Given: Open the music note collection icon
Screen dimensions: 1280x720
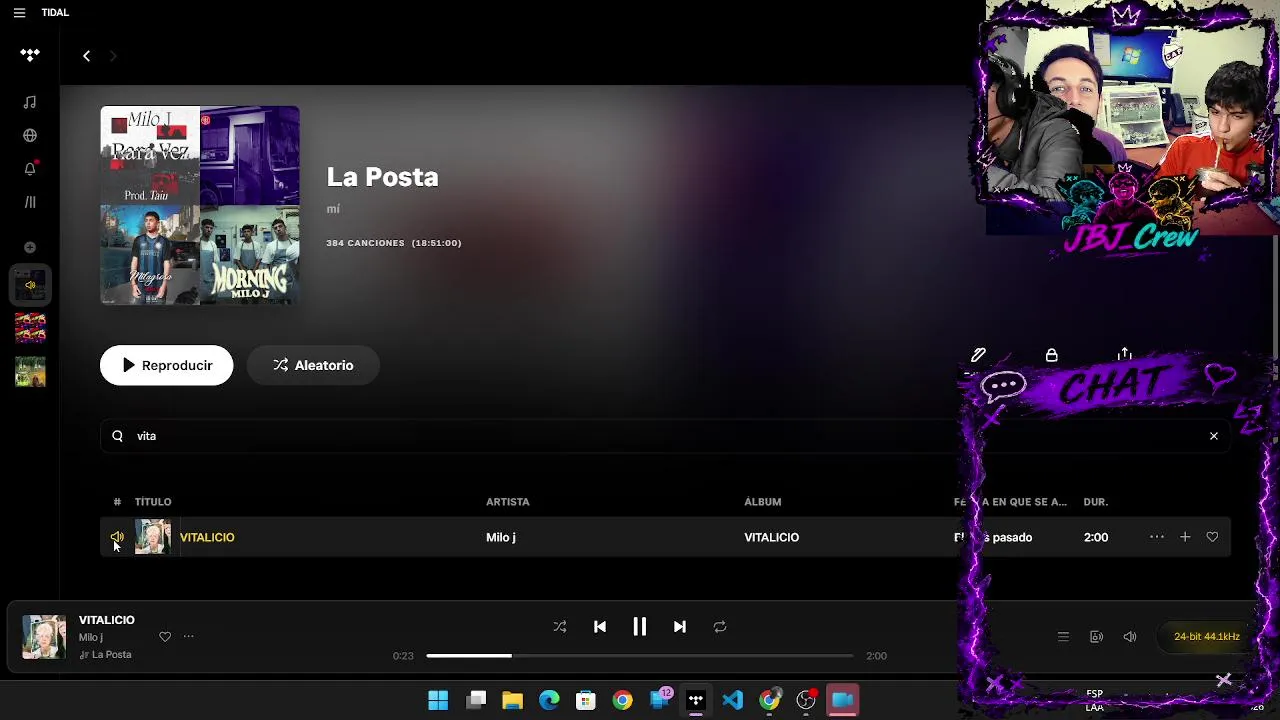Looking at the screenshot, I should (30, 102).
